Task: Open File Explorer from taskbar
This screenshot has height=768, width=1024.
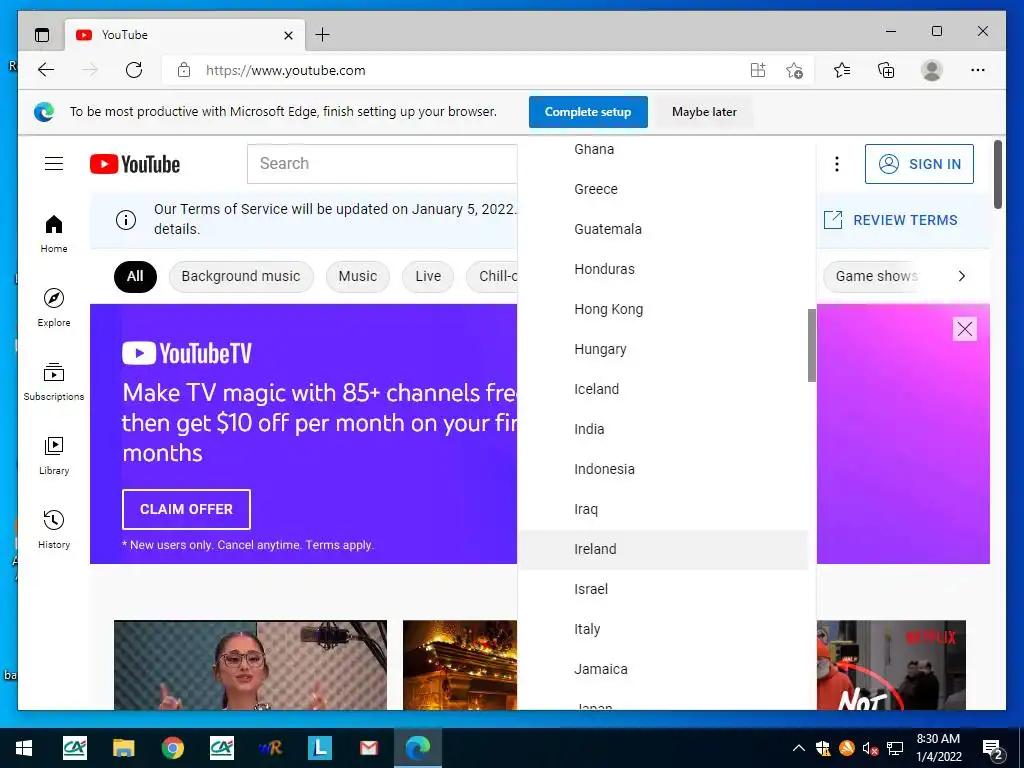Action: tap(123, 748)
